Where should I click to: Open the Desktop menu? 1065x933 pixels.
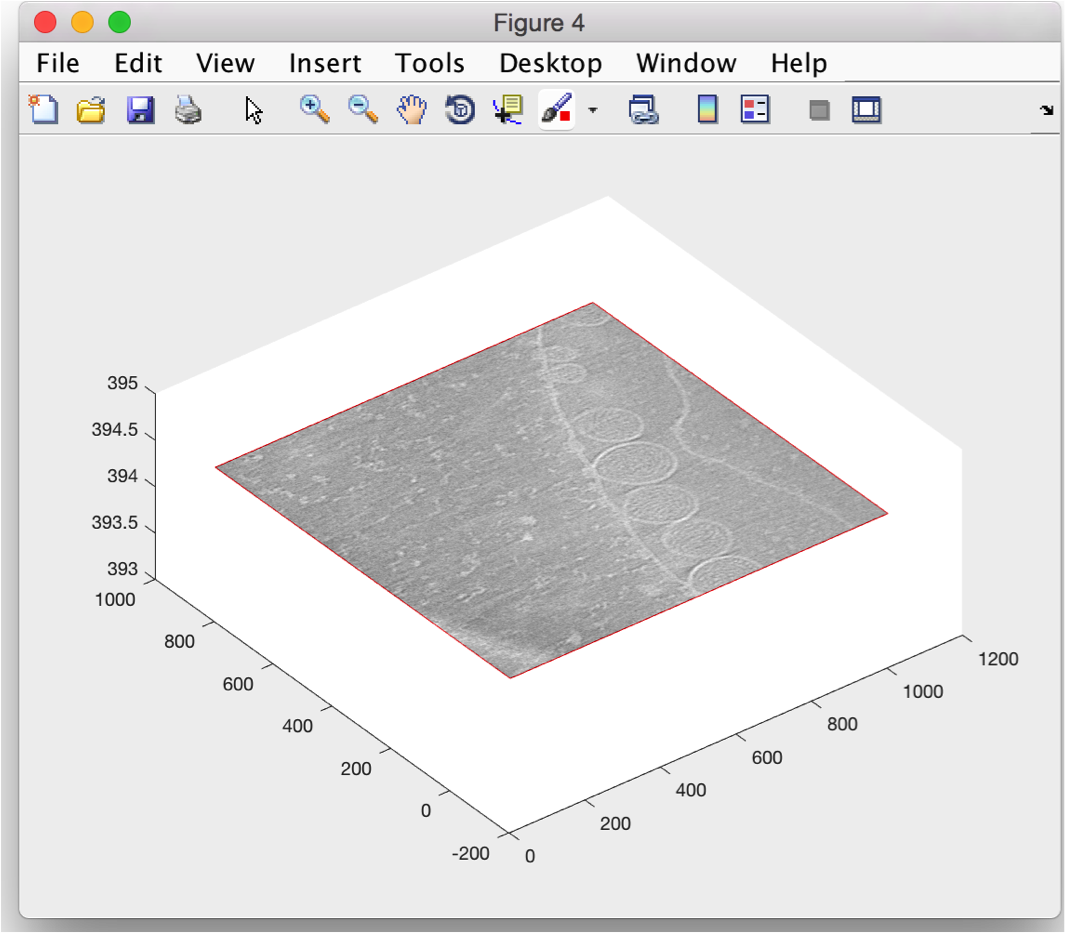(550, 63)
